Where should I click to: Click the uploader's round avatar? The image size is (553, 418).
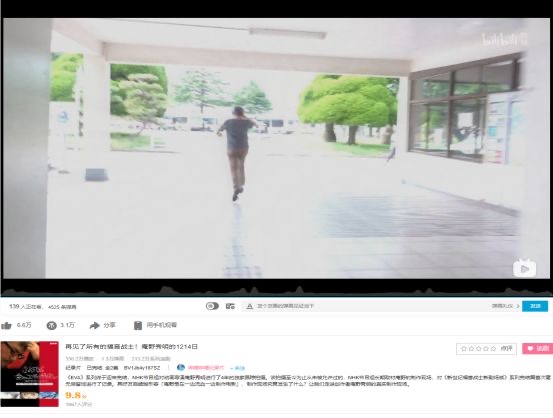point(181,368)
